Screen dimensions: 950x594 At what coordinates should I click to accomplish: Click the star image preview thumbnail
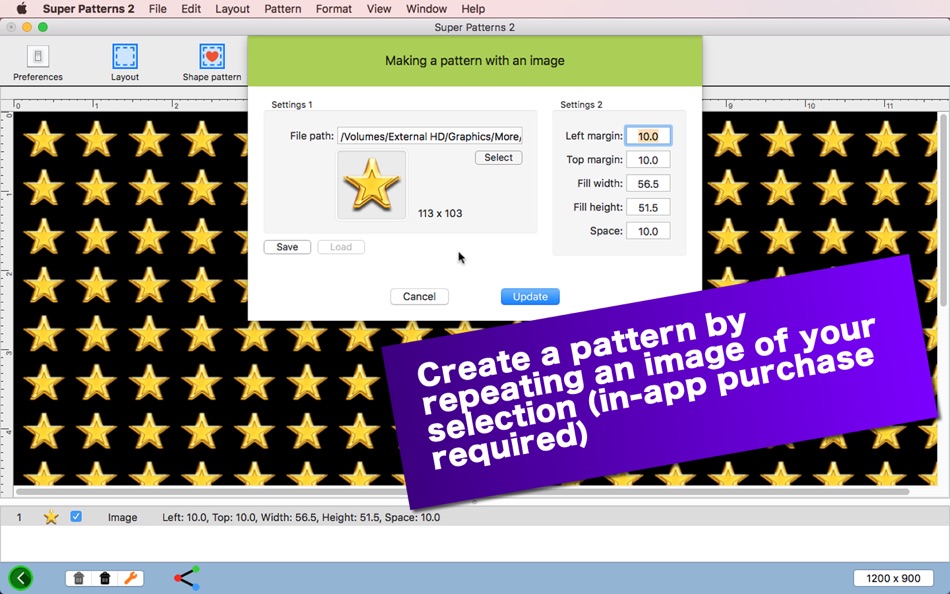pos(371,185)
